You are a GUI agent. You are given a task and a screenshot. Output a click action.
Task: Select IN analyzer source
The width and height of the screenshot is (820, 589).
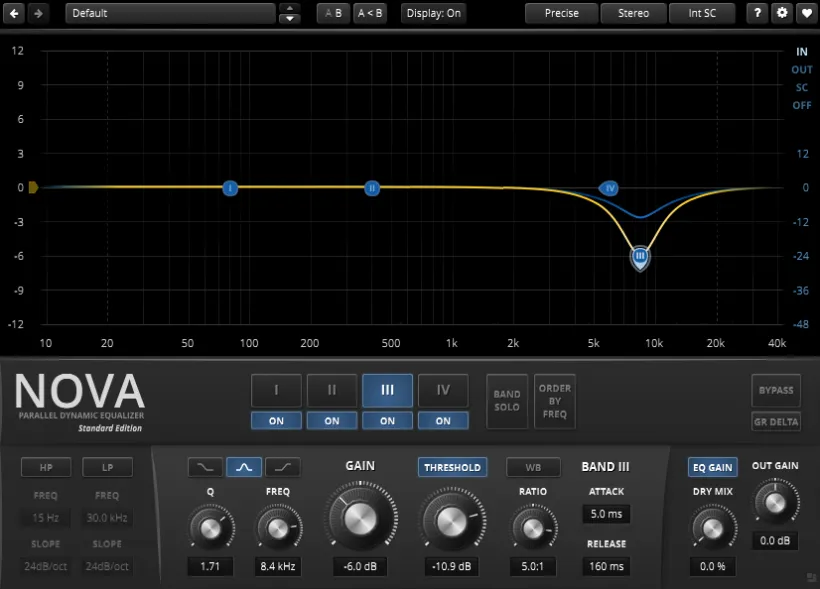pos(802,52)
